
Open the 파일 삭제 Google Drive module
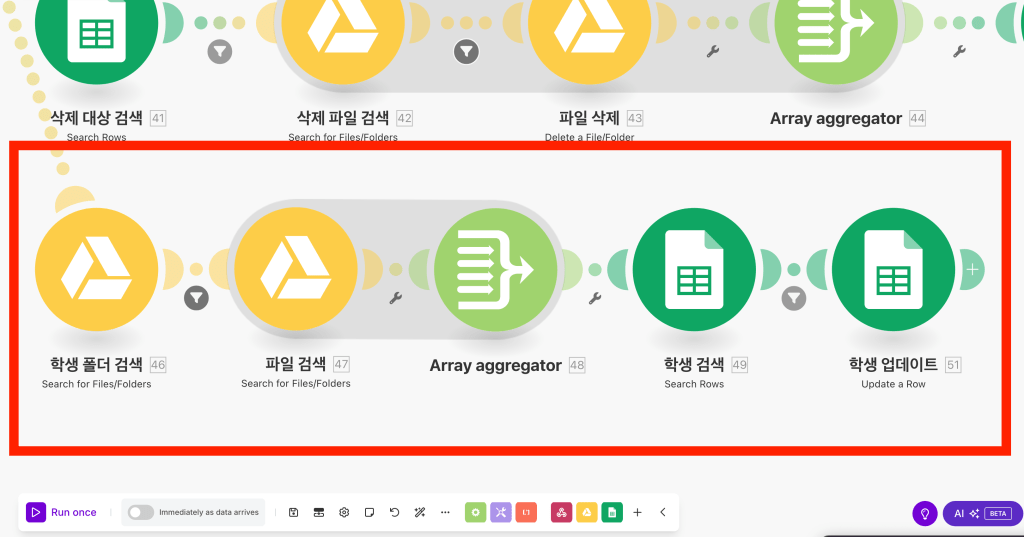pyautogui.click(x=590, y=26)
